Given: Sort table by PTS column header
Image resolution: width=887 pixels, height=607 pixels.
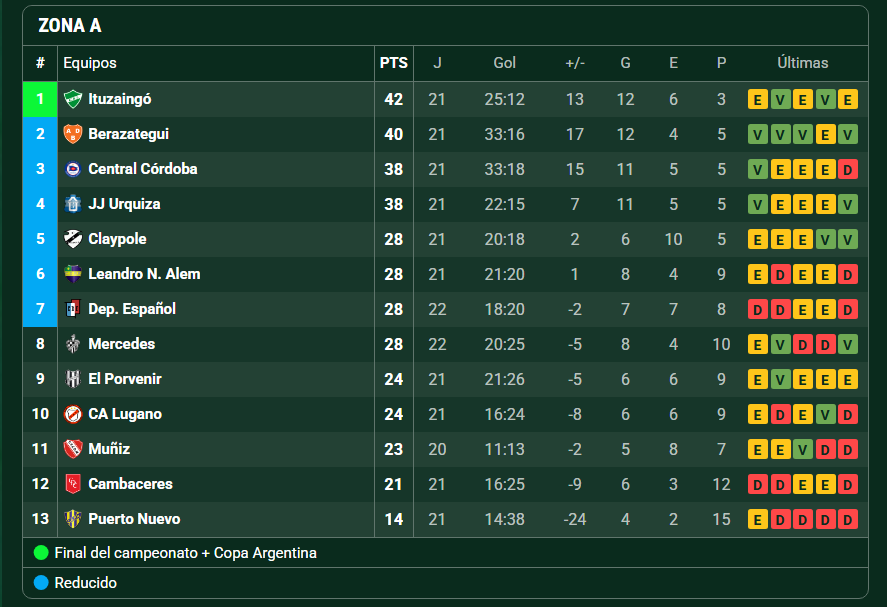Looking at the screenshot, I should [x=394, y=63].
